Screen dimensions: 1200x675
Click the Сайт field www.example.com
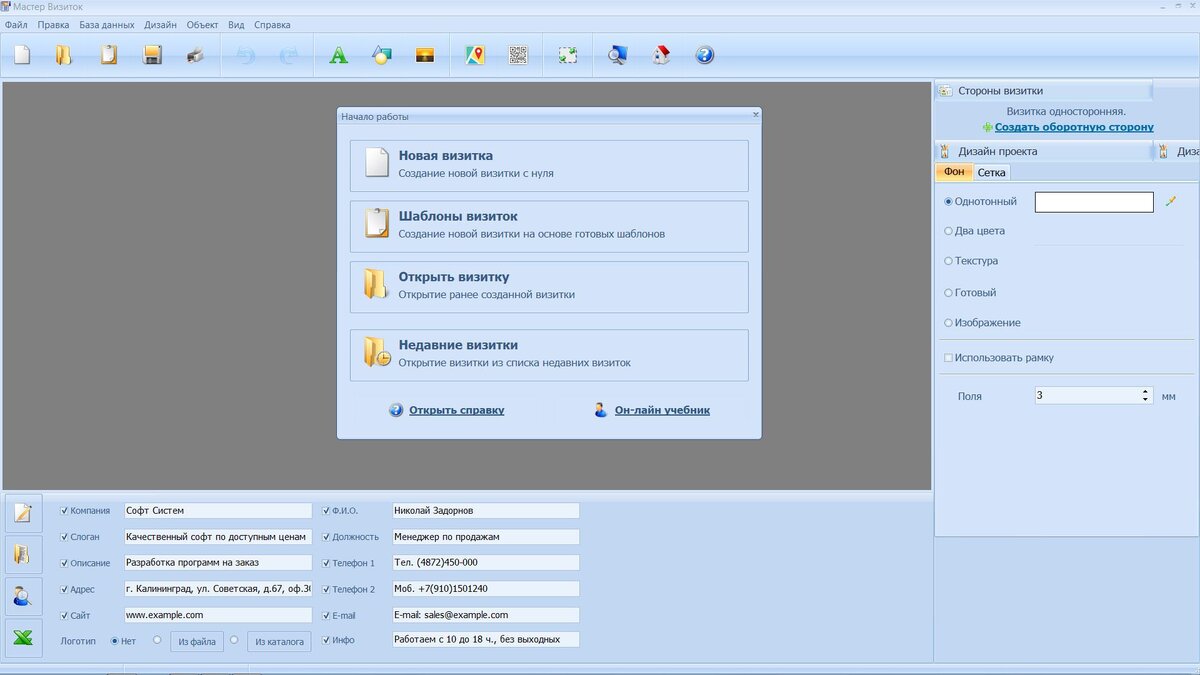pyautogui.click(x=218, y=615)
